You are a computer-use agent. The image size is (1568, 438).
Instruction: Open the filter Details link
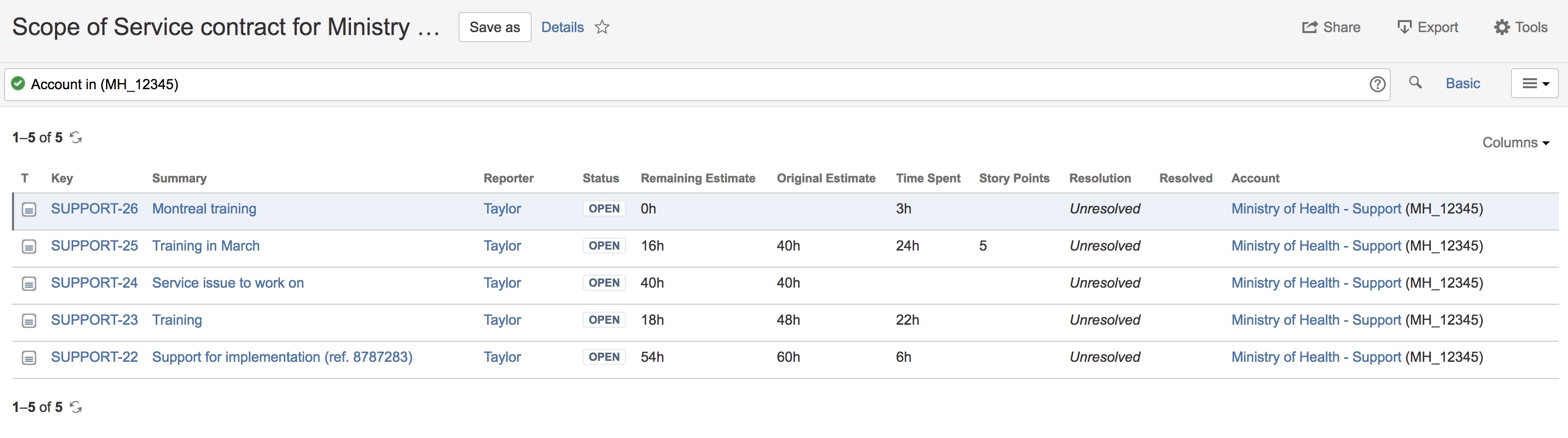pyautogui.click(x=562, y=28)
